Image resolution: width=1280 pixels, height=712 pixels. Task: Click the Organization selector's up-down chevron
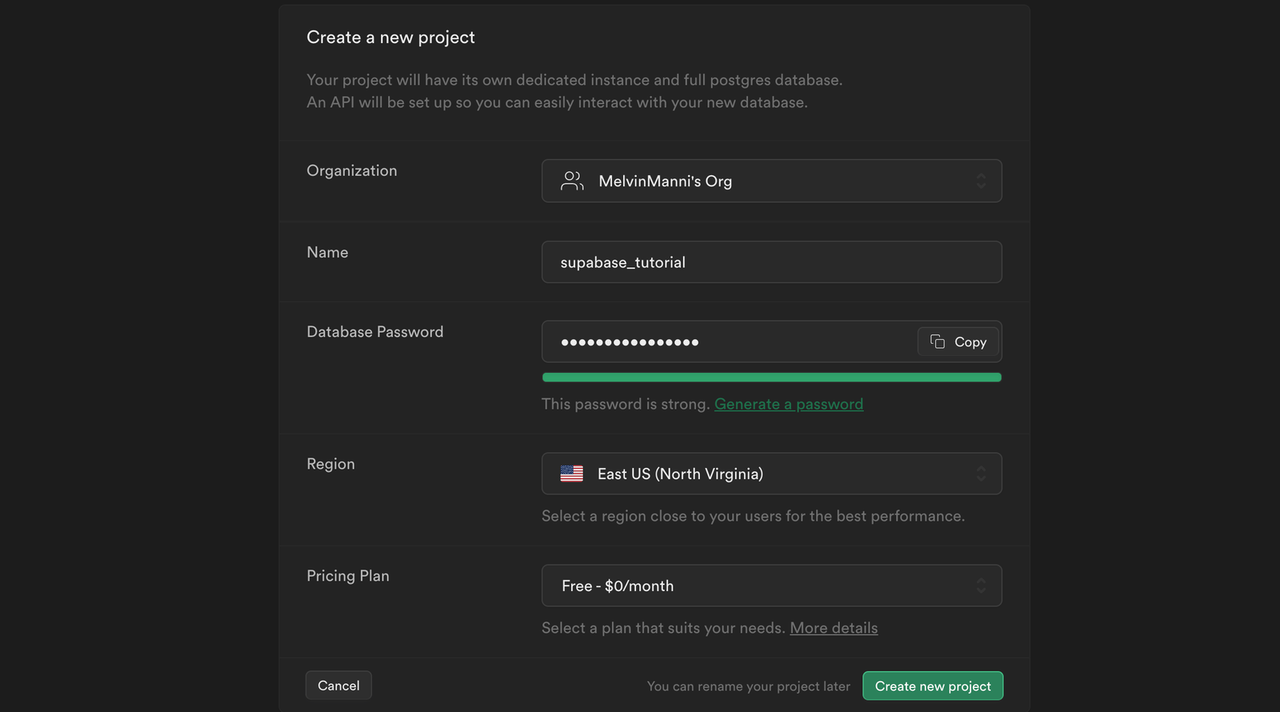point(981,181)
